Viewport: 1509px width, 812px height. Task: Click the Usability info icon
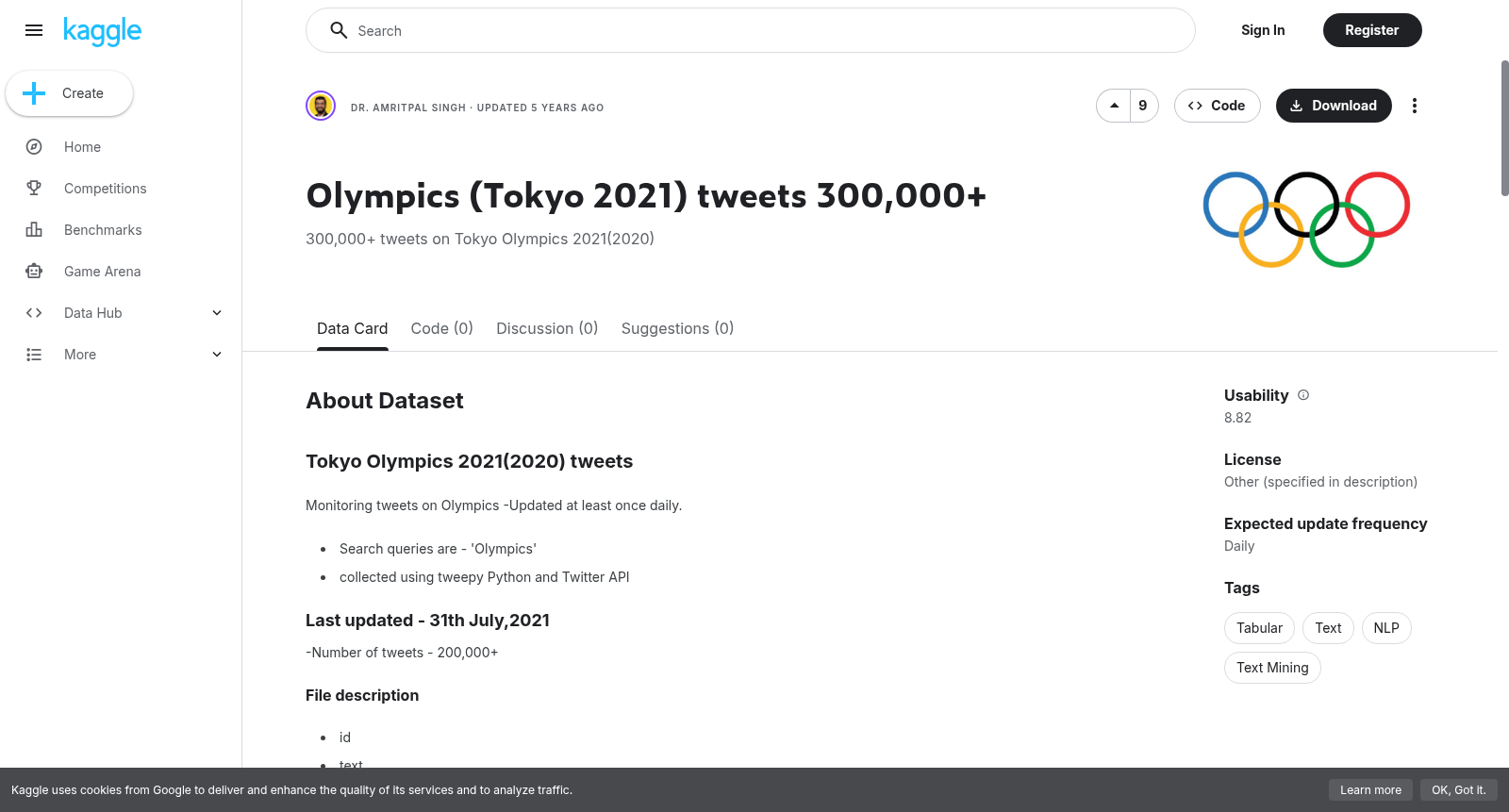tap(1303, 395)
